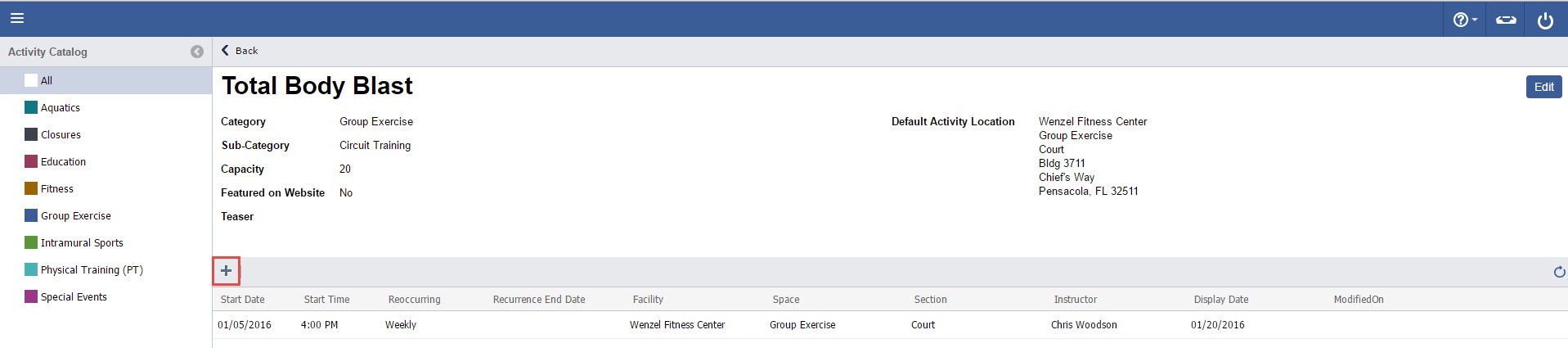Click the Edit button

click(1543, 87)
